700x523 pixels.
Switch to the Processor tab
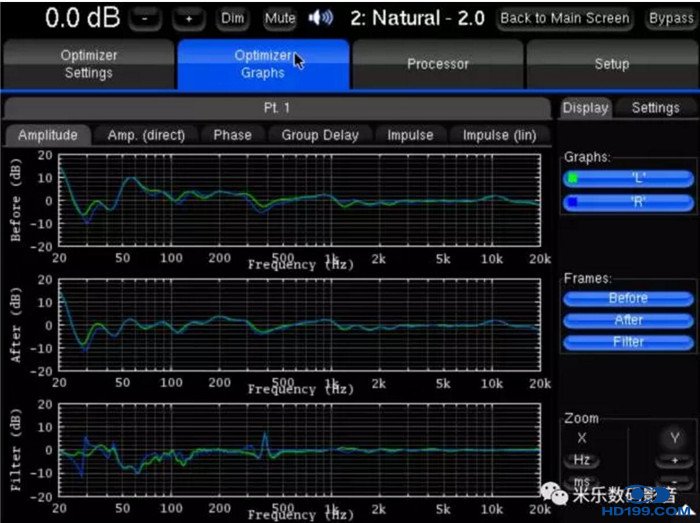click(x=438, y=65)
